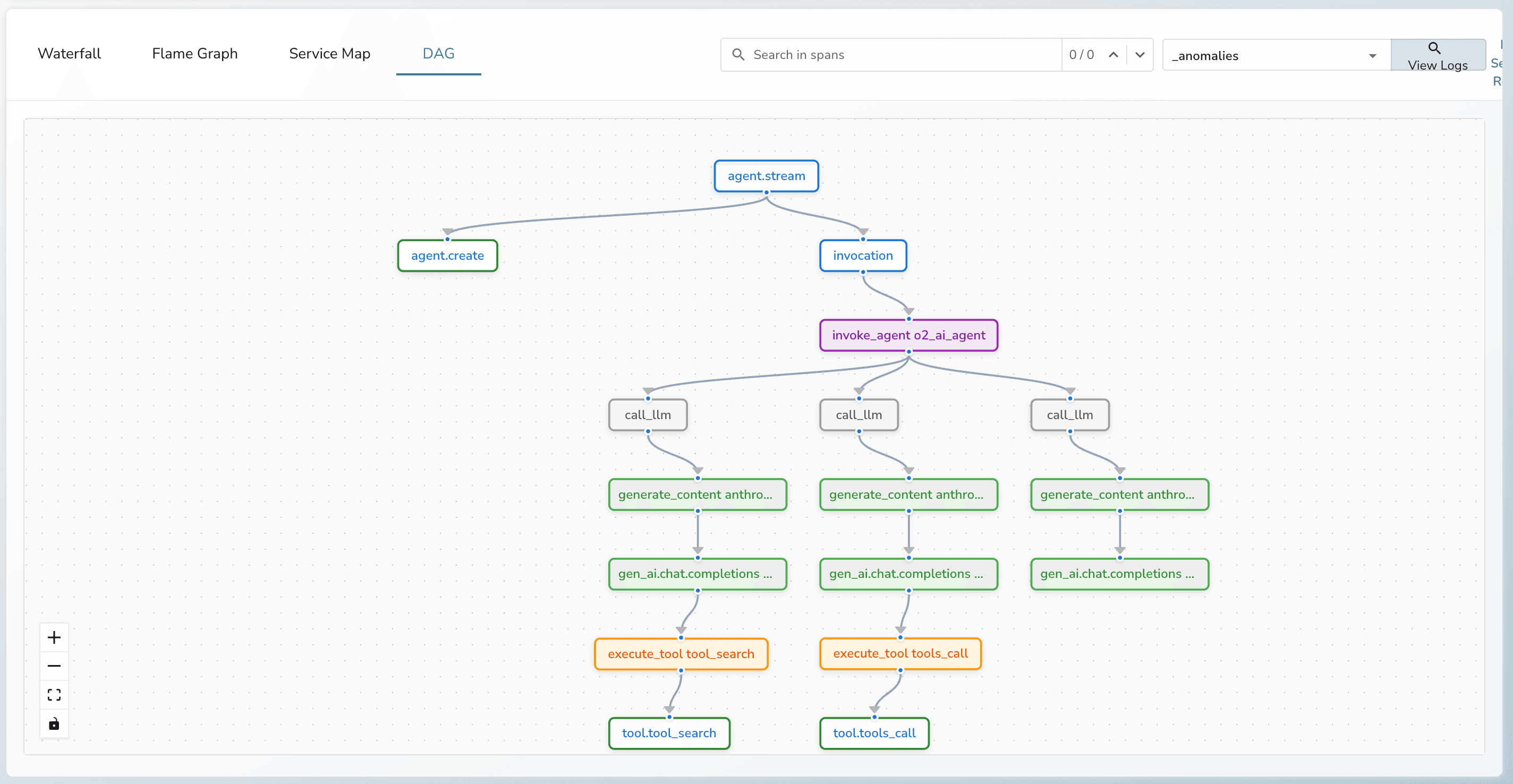Viewport: 1513px width, 784px height.
Task: Switch to the Flame Graph tab
Action: click(195, 54)
